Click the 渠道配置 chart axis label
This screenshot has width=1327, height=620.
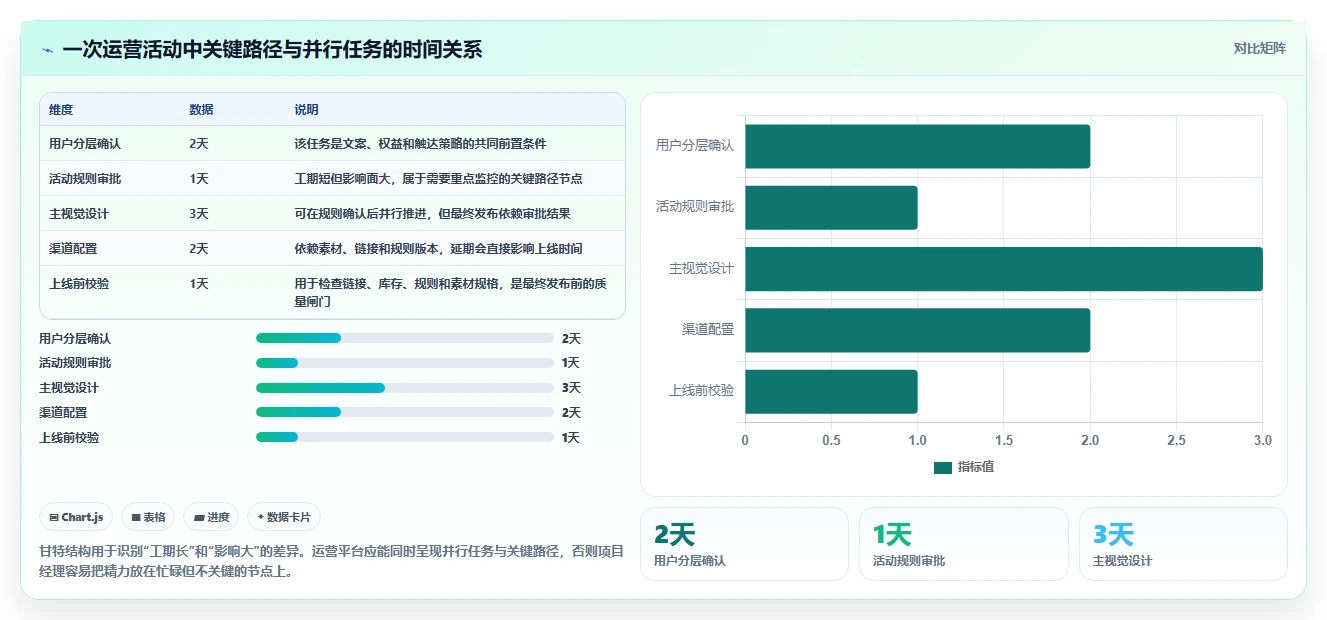pos(708,330)
